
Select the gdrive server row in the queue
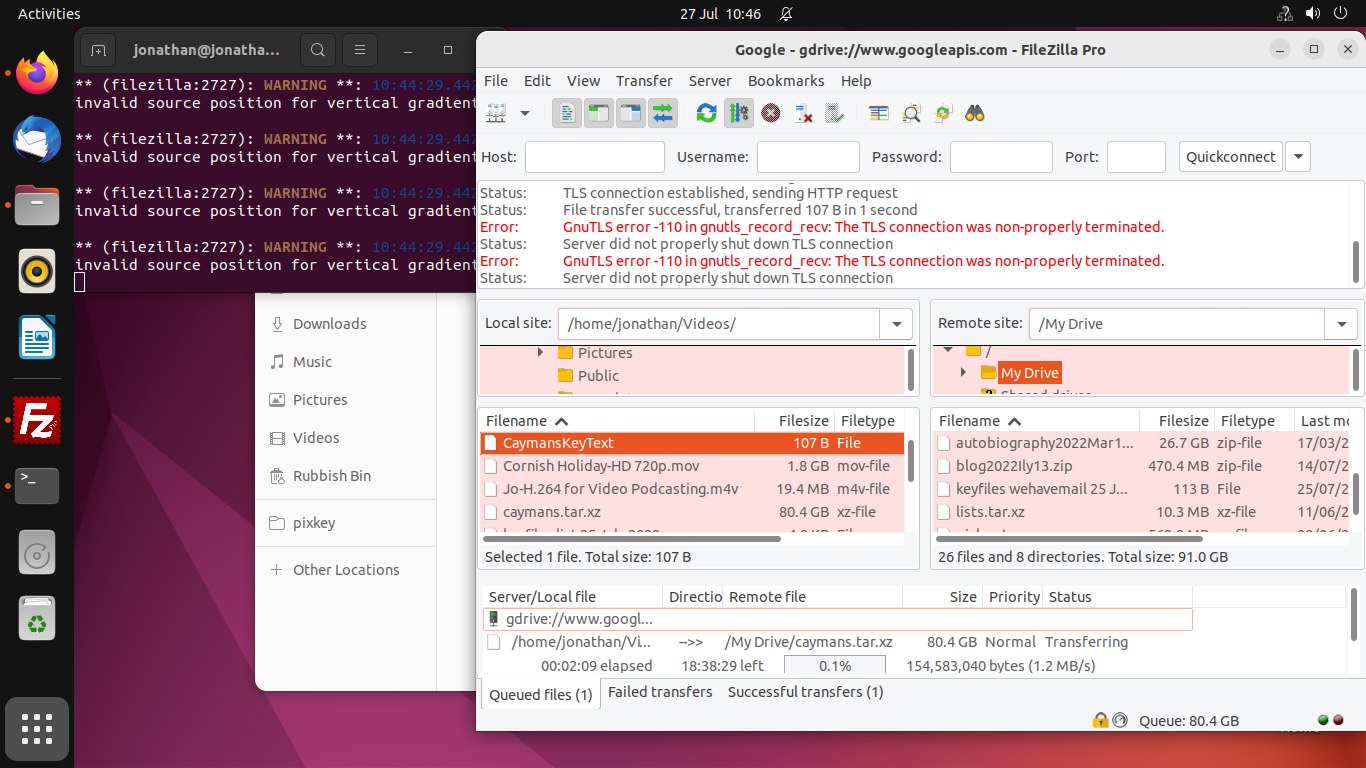click(838, 620)
